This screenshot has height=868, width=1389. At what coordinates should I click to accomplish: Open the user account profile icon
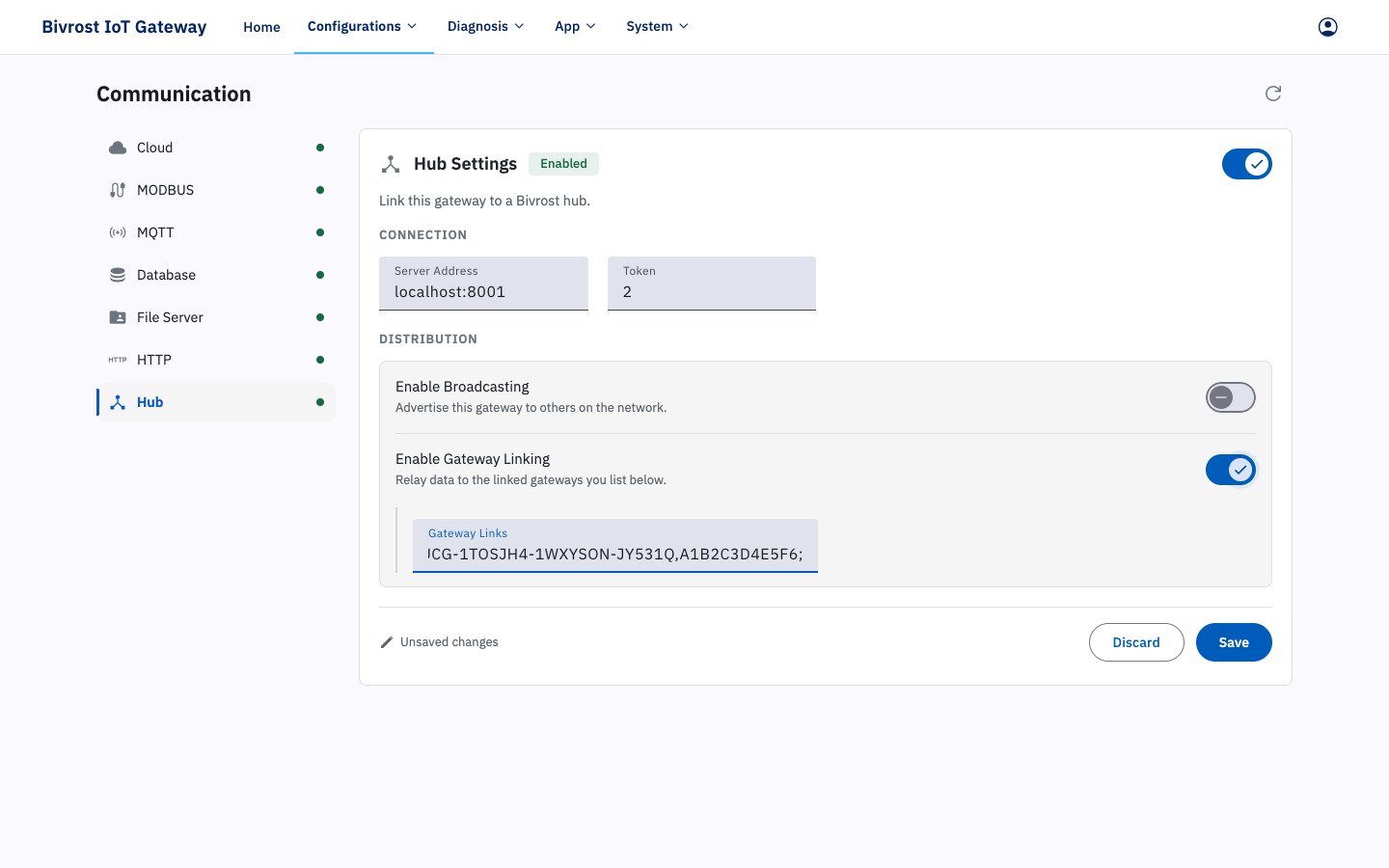coord(1328,27)
